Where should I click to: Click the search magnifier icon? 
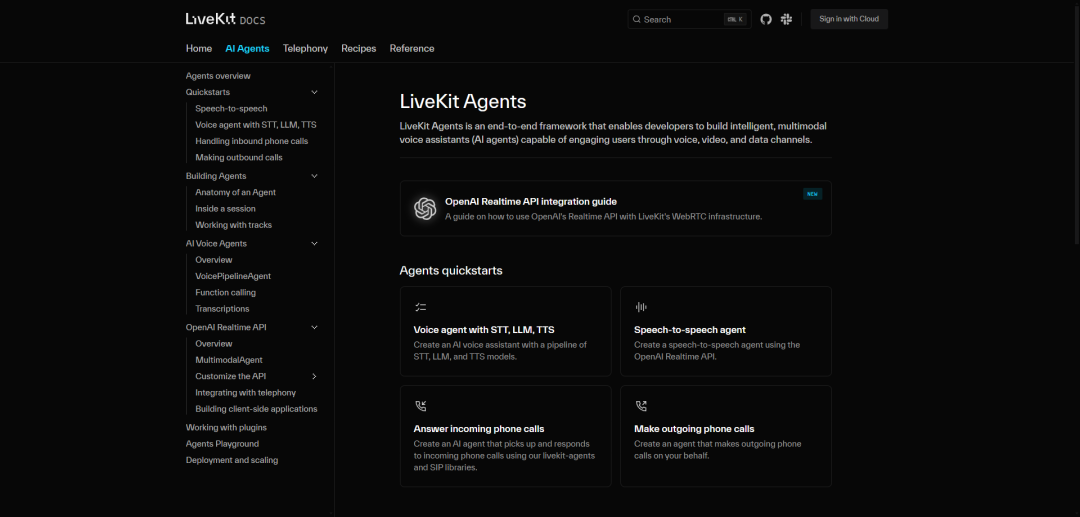point(636,19)
